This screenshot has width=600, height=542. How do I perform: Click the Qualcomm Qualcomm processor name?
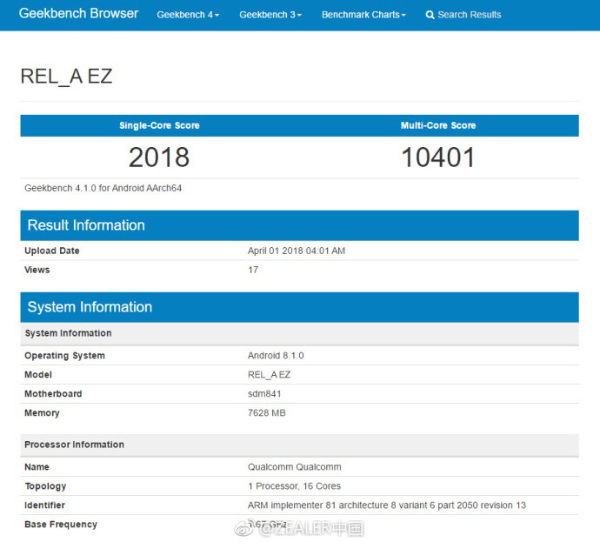(293, 467)
